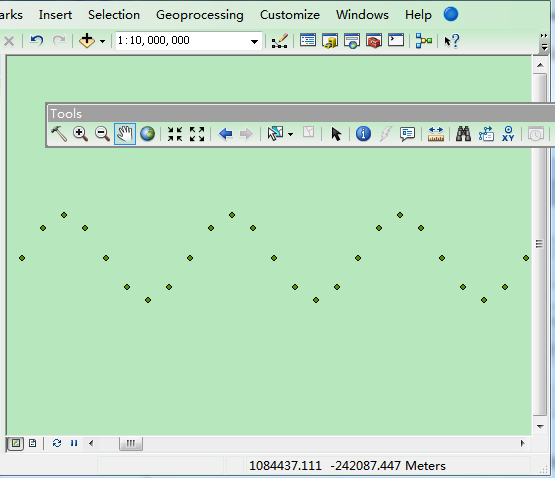The height and width of the screenshot is (478, 555).
Task: Click the Hyperlink lightning tool
Action: [385, 134]
